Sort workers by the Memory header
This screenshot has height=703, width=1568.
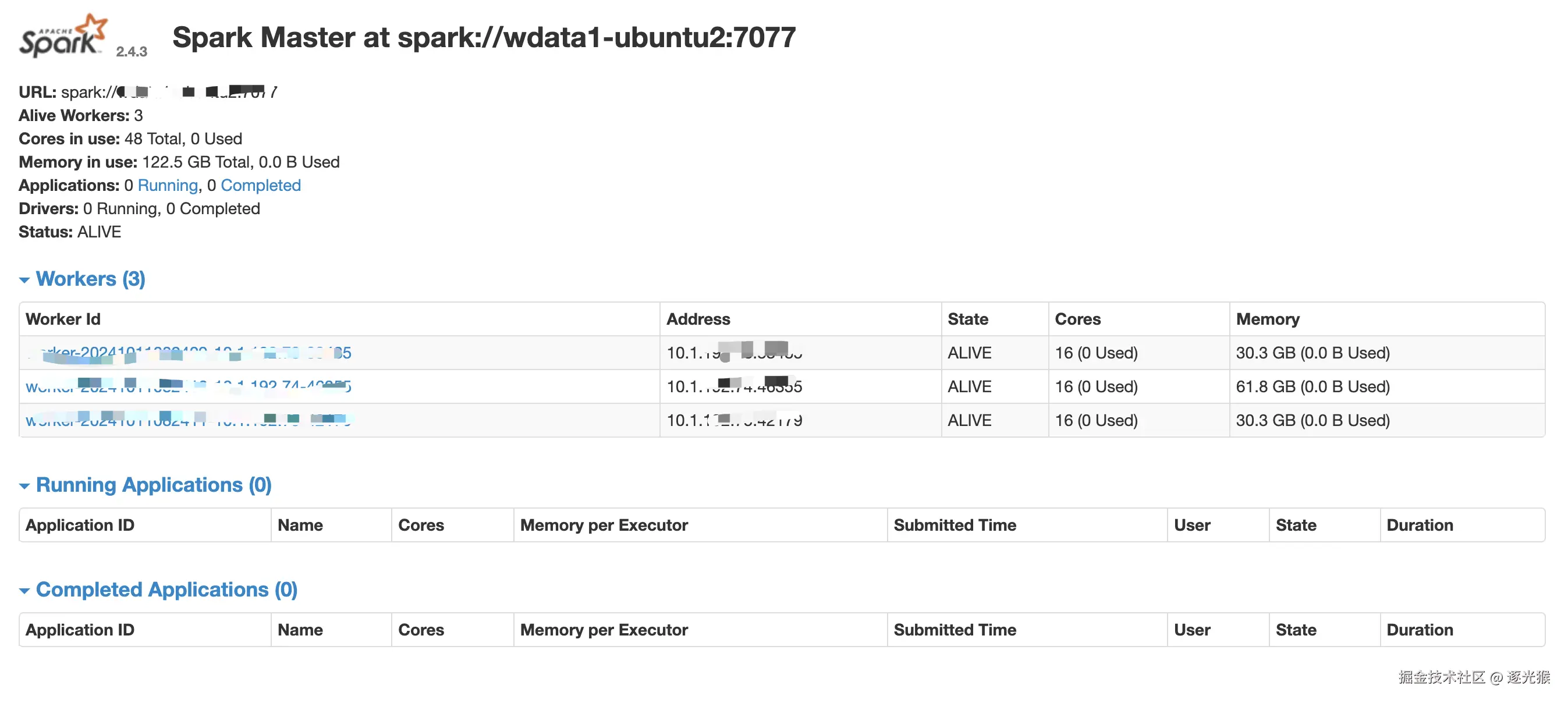click(x=1267, y=319)
